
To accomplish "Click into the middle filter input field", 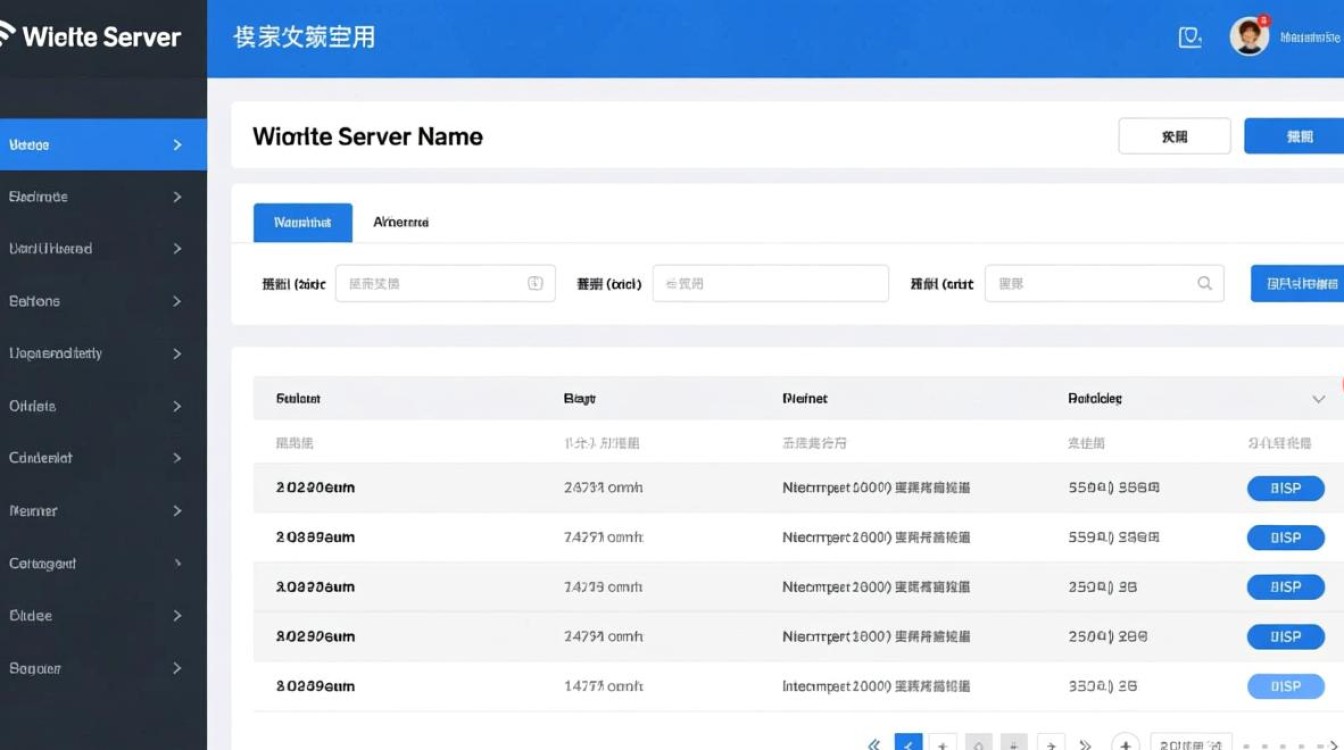I will 770,284.
